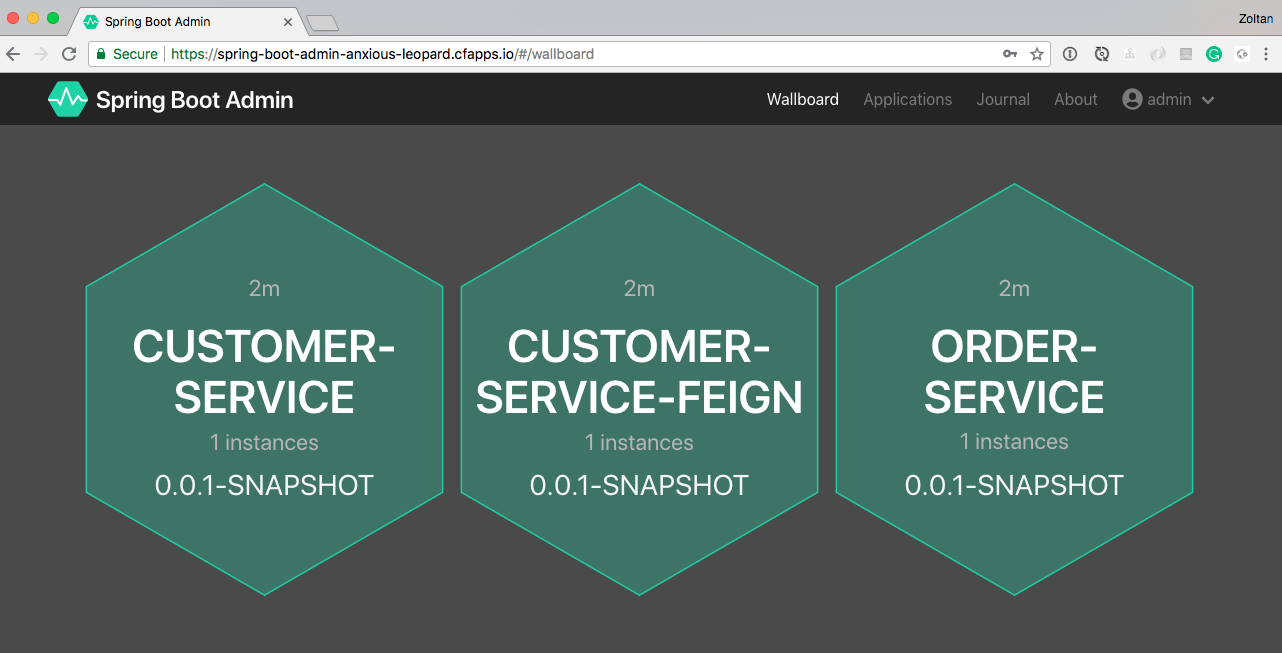This screenshot has height=653, width=1282.
Task: Open the CUSTOMER-SERVICE hexagon tile
Action: [x=264, y=390]
